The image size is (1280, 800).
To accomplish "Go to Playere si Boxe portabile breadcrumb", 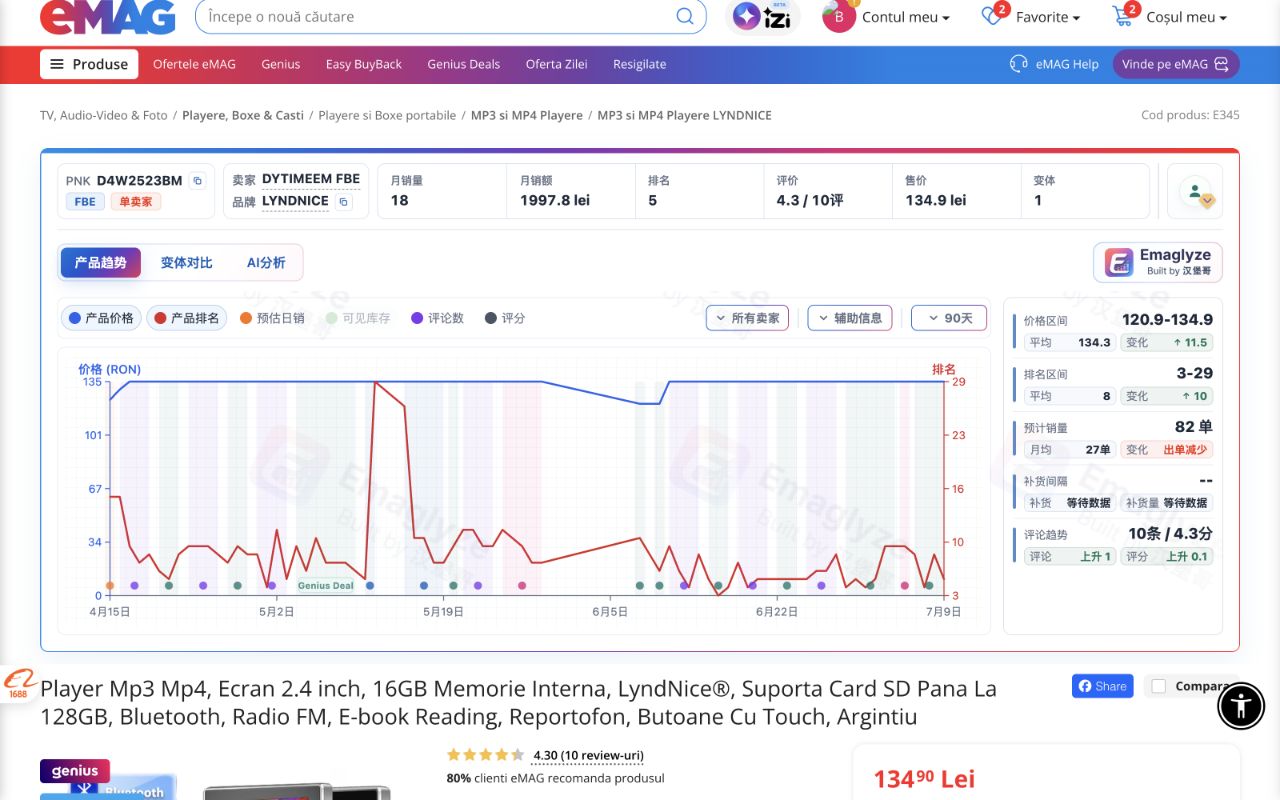I will point(387,115).
